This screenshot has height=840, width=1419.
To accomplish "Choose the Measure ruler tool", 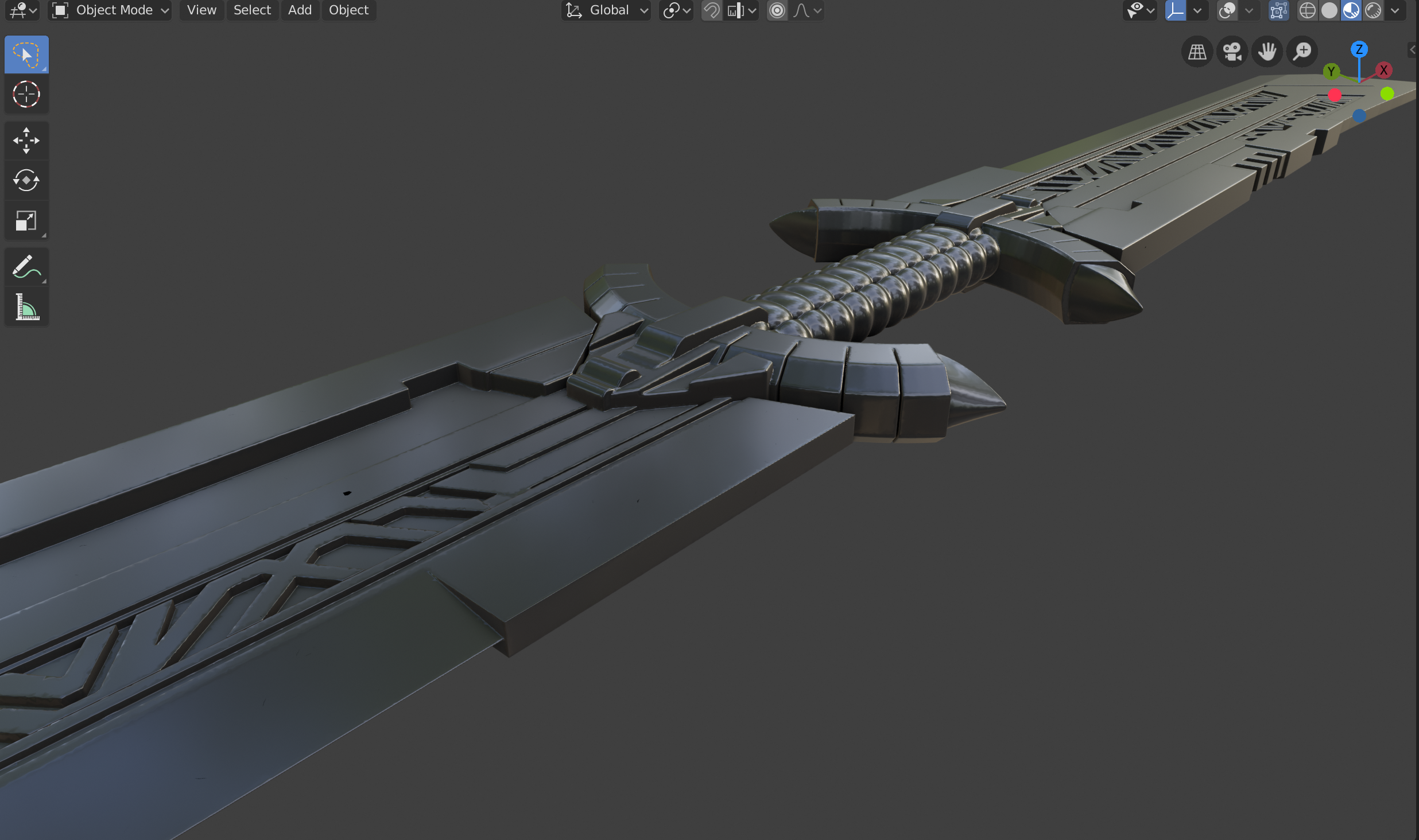I will coord(26,308).
